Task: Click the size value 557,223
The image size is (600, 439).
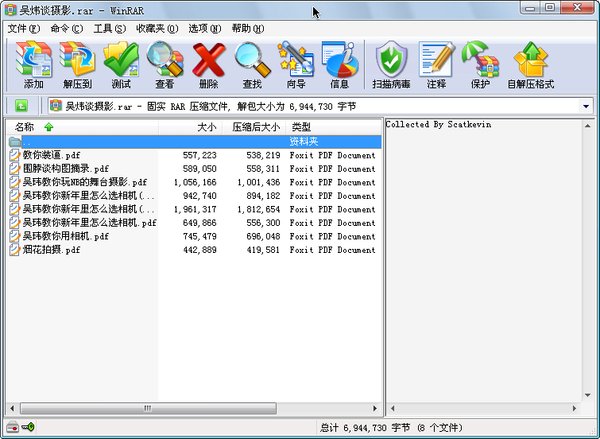Action: 200,155
